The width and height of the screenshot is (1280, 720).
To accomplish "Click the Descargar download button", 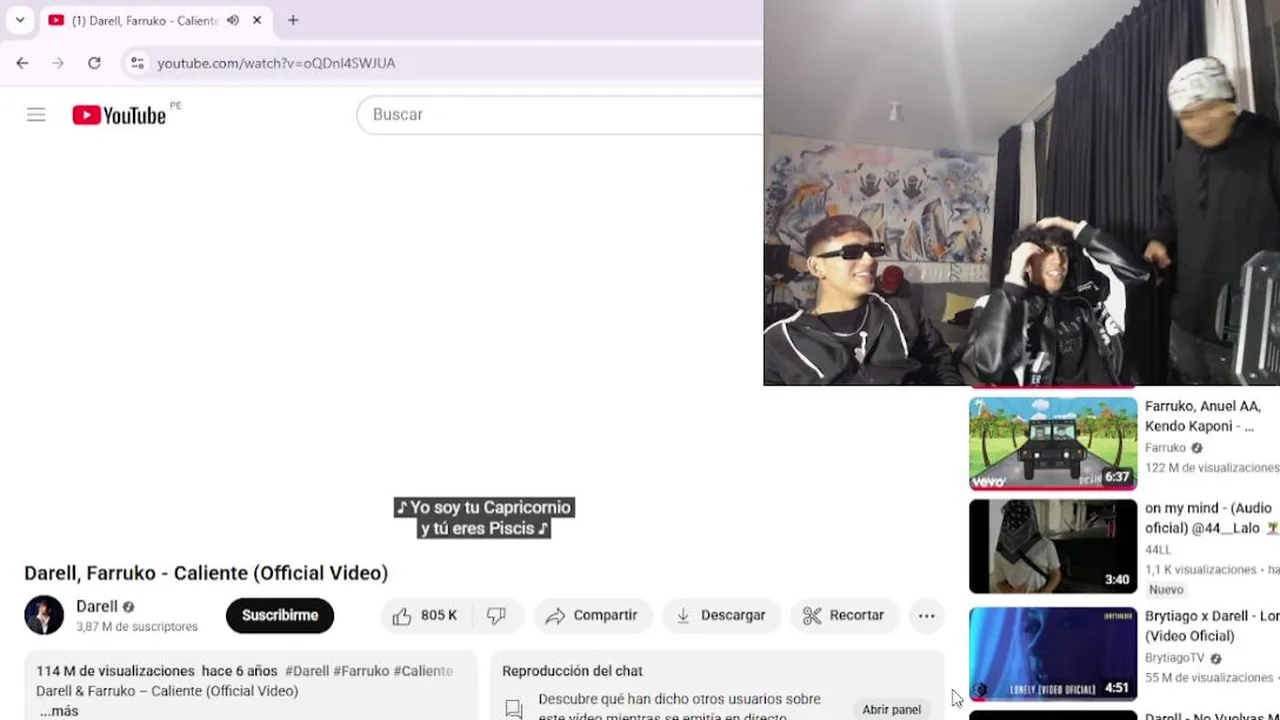I will pyautogui.click(x=720, y=616).
